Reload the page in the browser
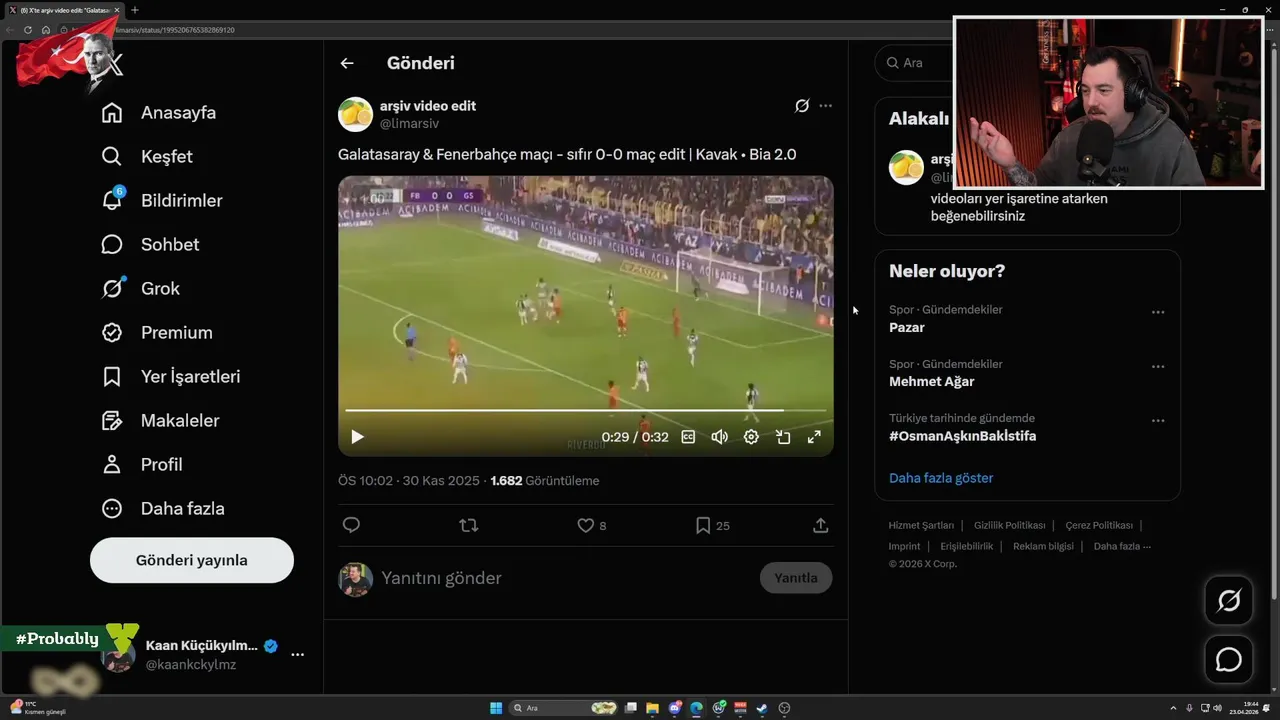The height and width of the screenshot is (720, 1280). click(x=28, y=30)
